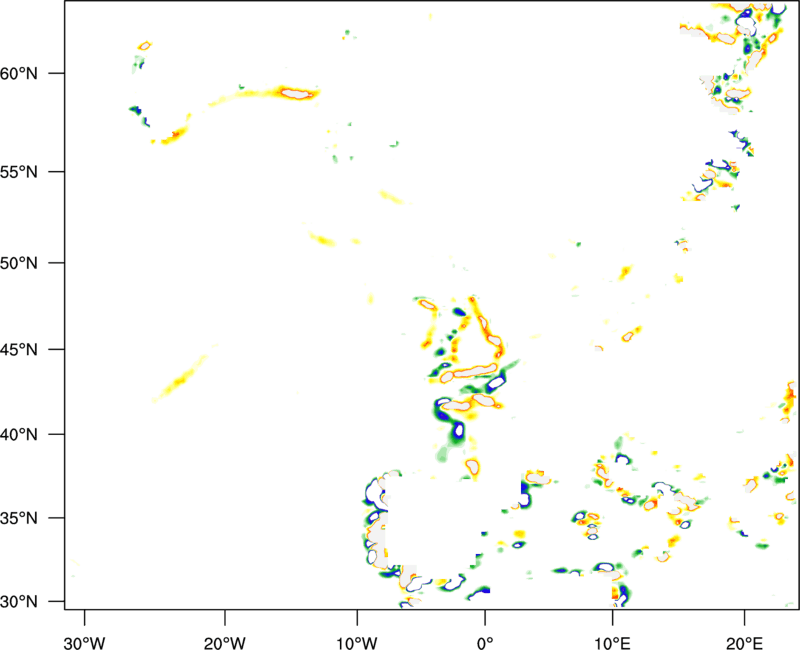800x650 pixels.
Task: Click the 35°N latitude label
Action: click(19, 518)
